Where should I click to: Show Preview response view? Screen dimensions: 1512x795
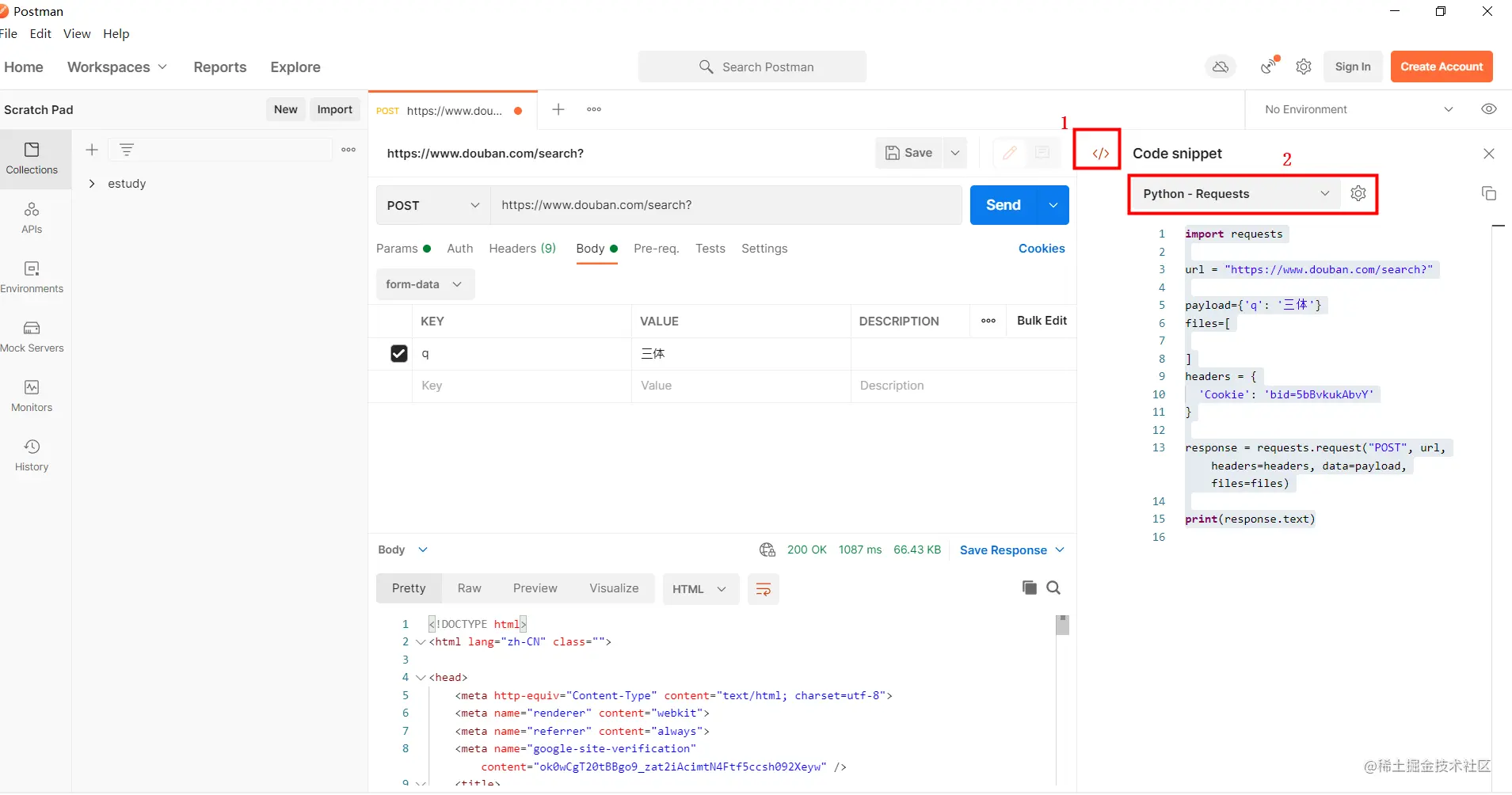[x=535, y=588]
